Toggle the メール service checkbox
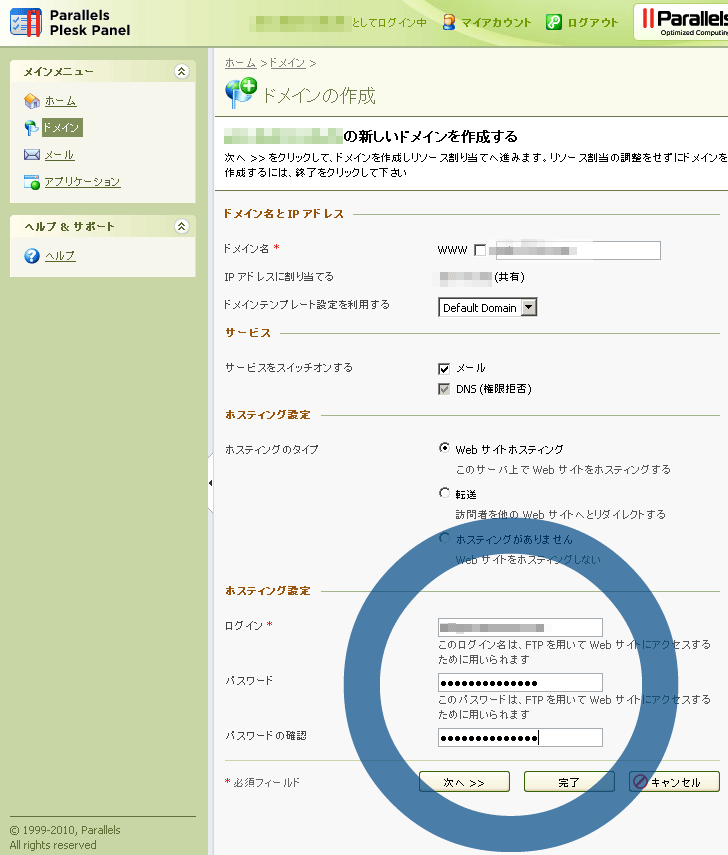The image size is (728, 855). click(x=444, y=369)
